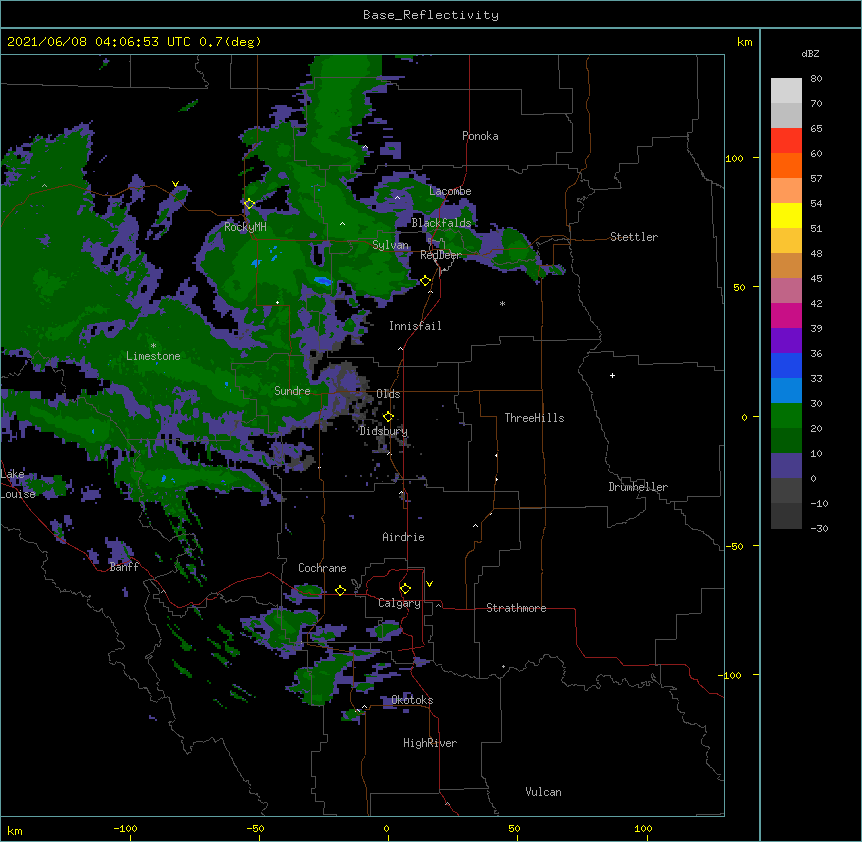Select the 65 dBZ red color swatch
Viewport: 862px width, 842px height.
click(786, 141)
